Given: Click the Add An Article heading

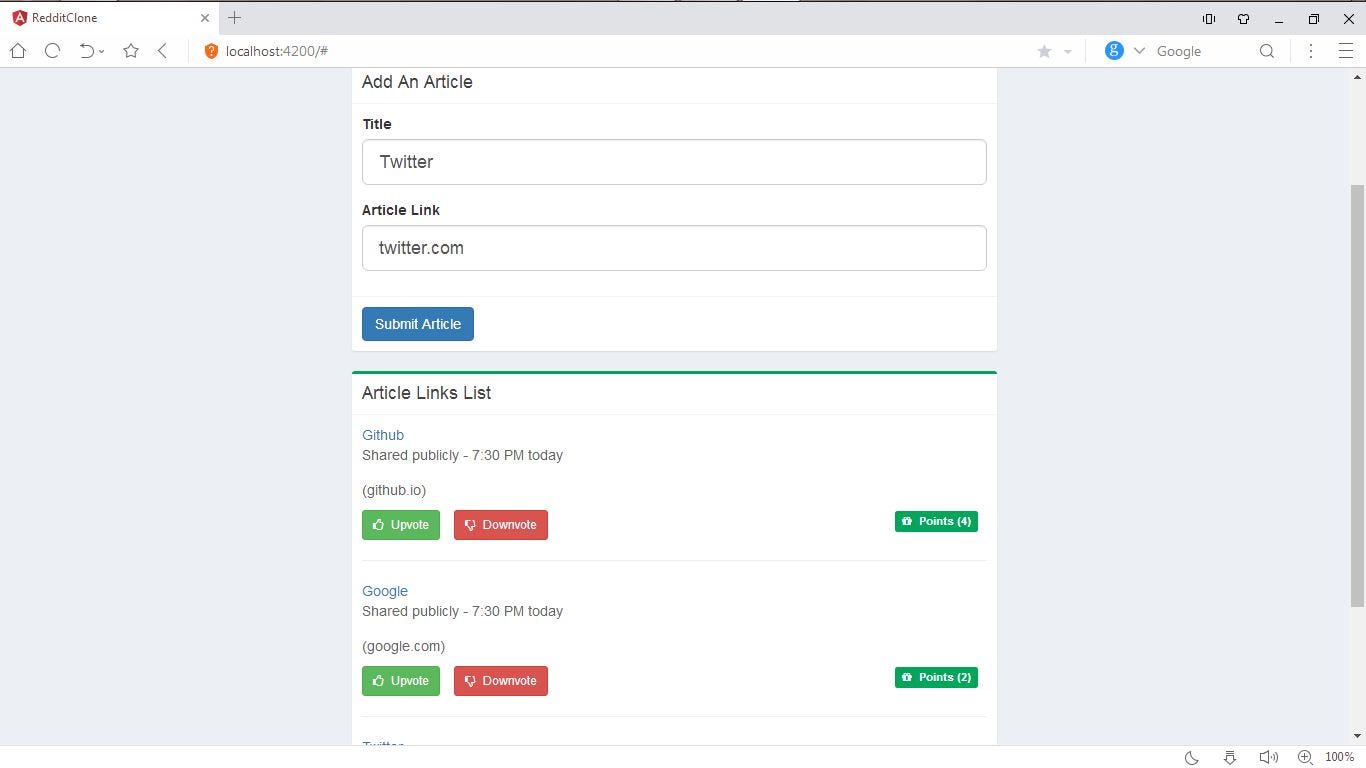Looking at the screenshot, I should coord(417,82).
